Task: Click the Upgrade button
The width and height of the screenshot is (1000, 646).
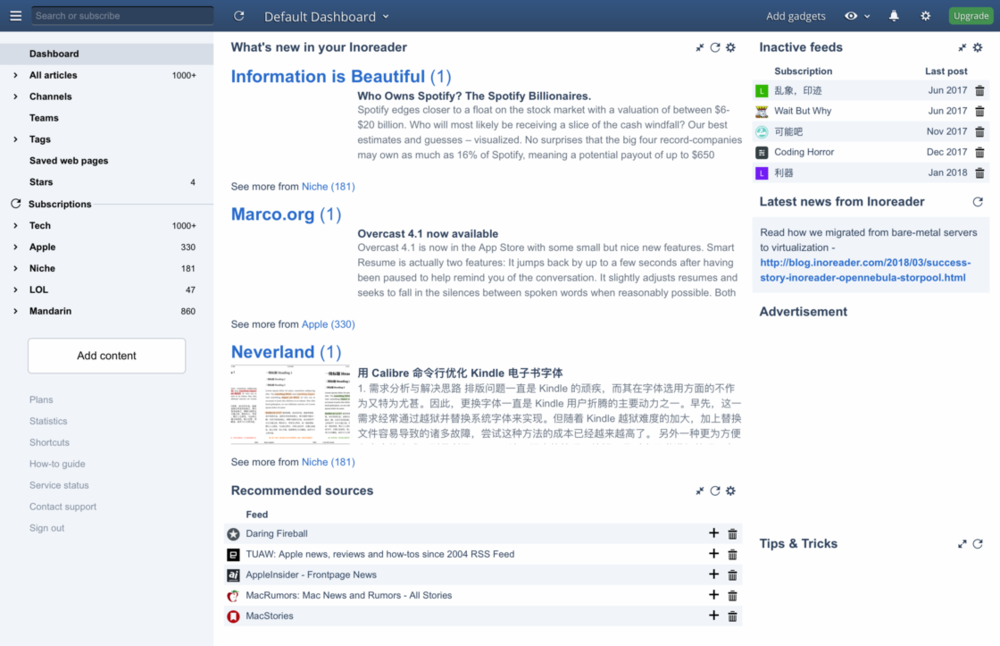Action: [971, 16]
